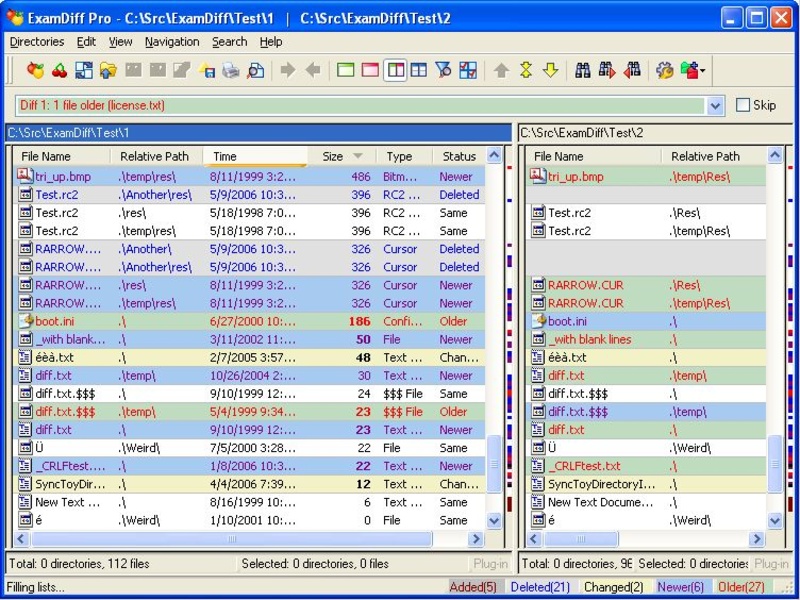Open the Directories menu
This screenshot has width=800, height=600.
pos(37,42)
